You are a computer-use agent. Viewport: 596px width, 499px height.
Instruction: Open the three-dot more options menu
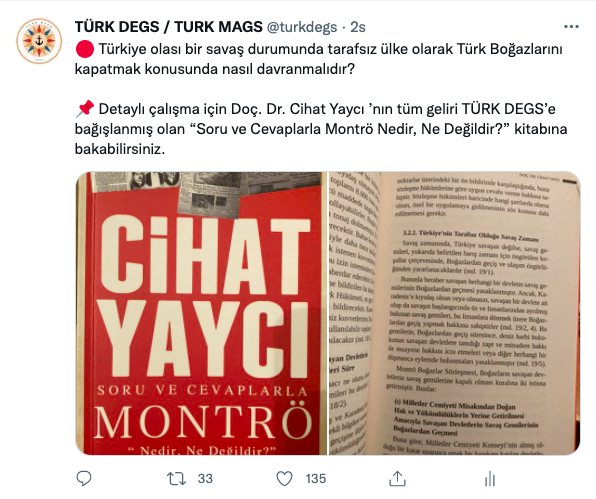tap(571, 27)
